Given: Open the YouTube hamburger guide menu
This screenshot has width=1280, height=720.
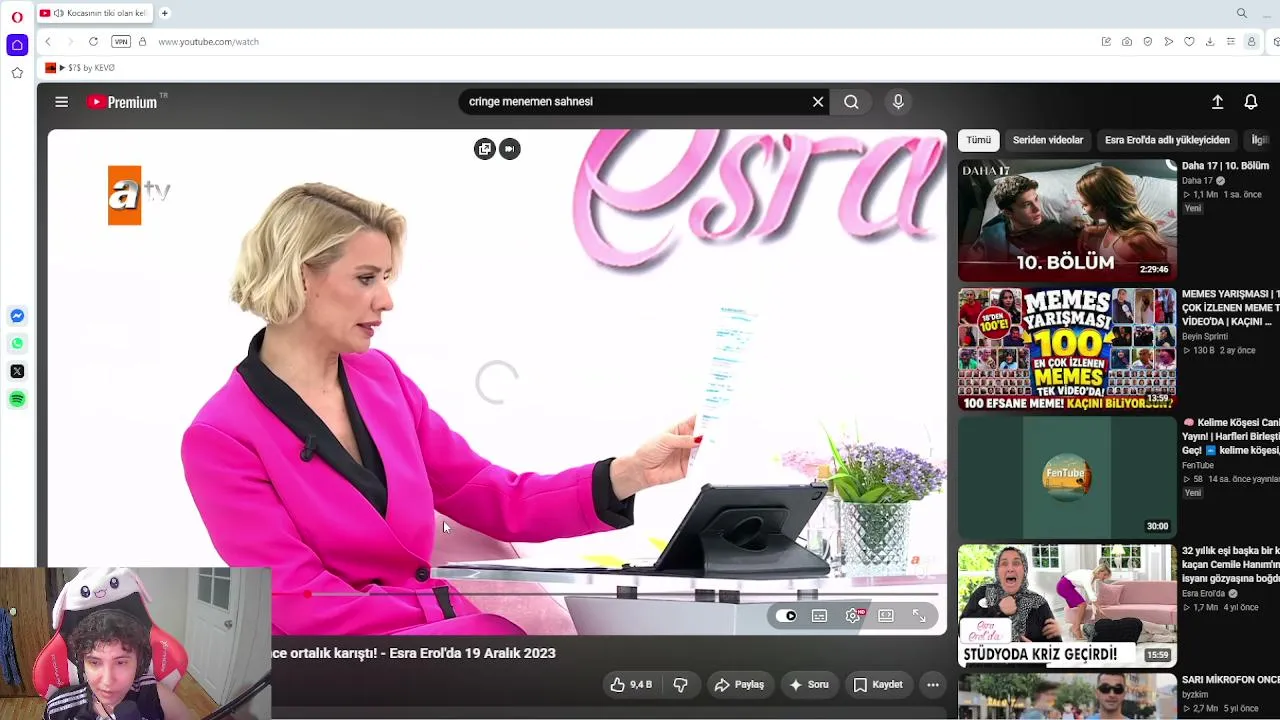Looking at the screenshot, I should (x=62, y=102).
